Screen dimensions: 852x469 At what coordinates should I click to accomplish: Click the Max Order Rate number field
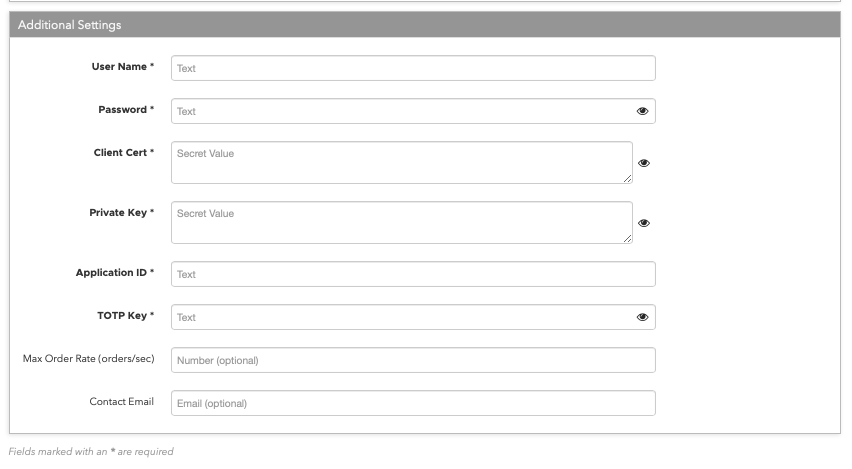413,360
